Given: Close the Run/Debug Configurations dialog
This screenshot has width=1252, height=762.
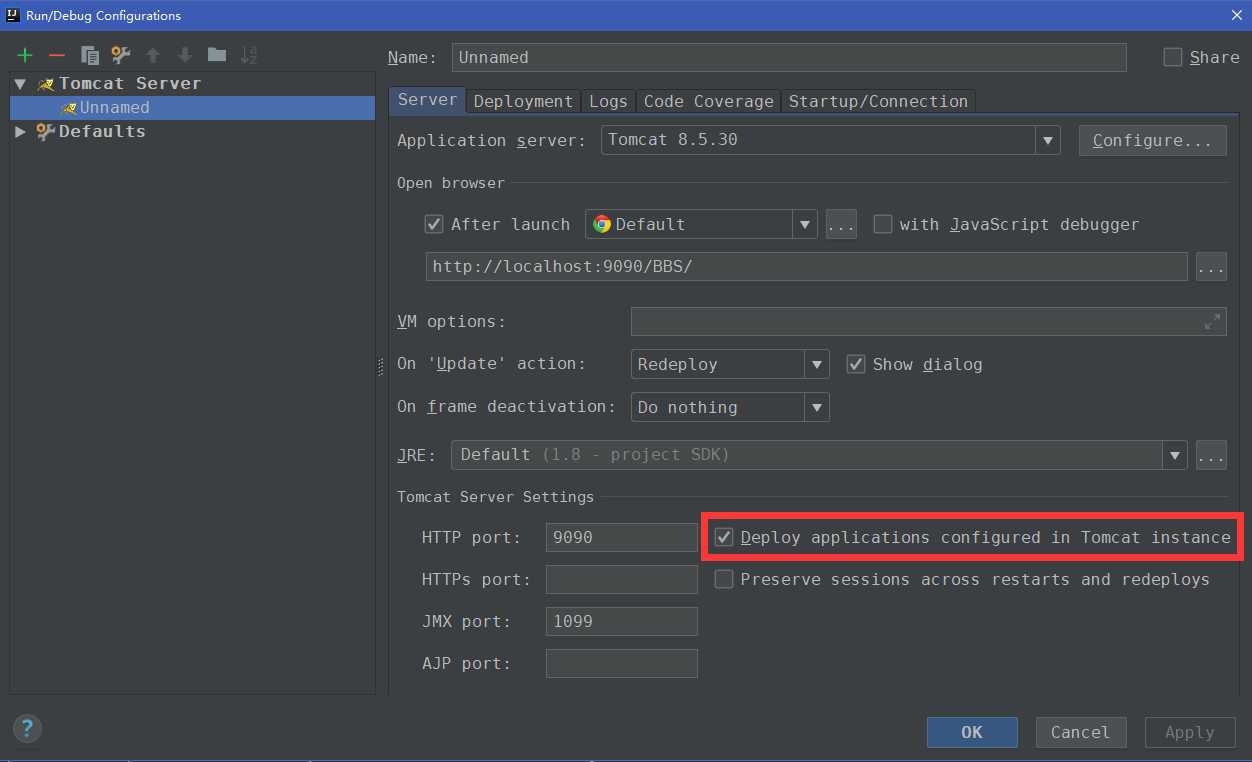Looking at the screenshot, I should click(x=1236, y=15).
